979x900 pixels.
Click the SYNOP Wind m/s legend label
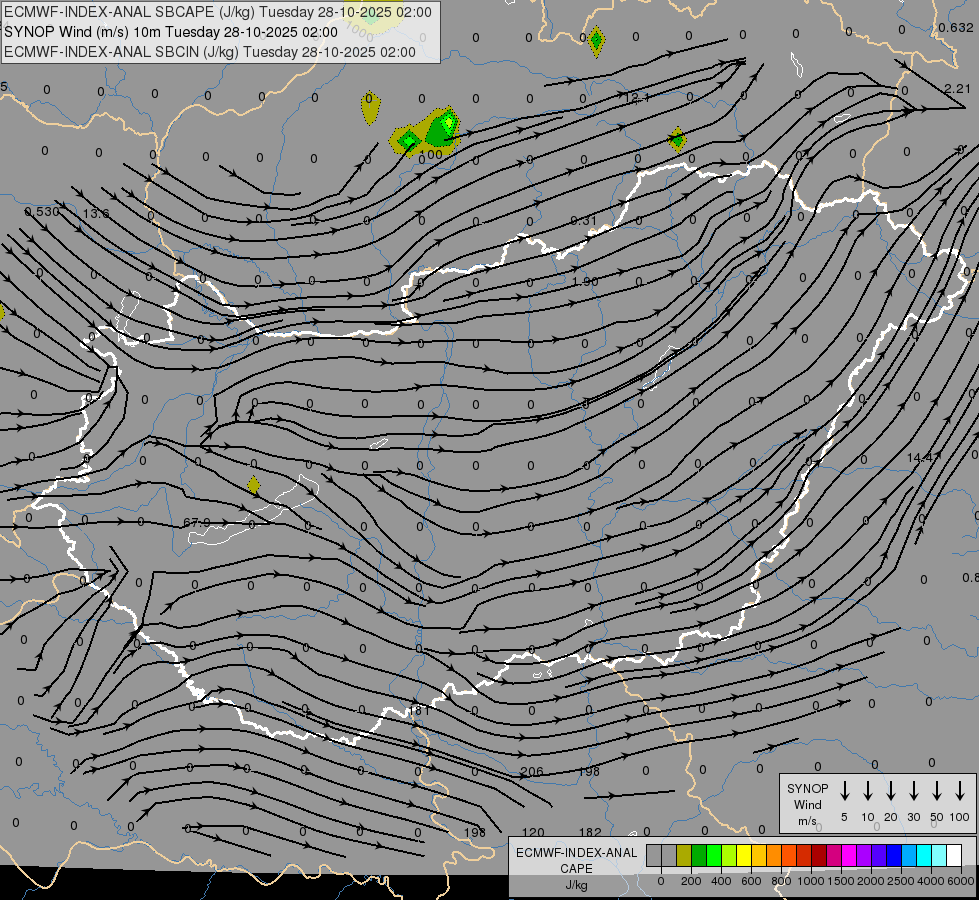(807, 804)
